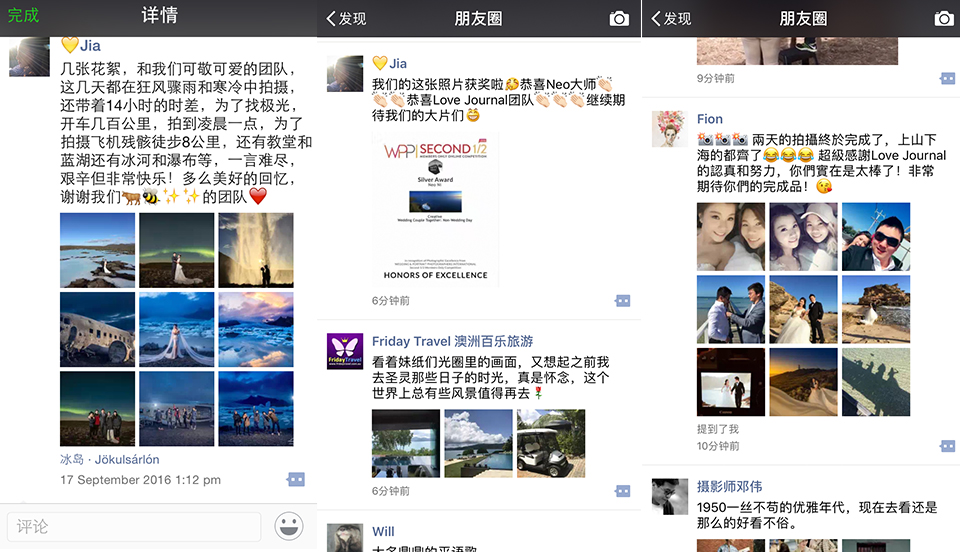Image resolution: width=960 pixels, height=552 pixels.
Task: Tap Fion's flower crown avatar
Action: pos(670,129)
